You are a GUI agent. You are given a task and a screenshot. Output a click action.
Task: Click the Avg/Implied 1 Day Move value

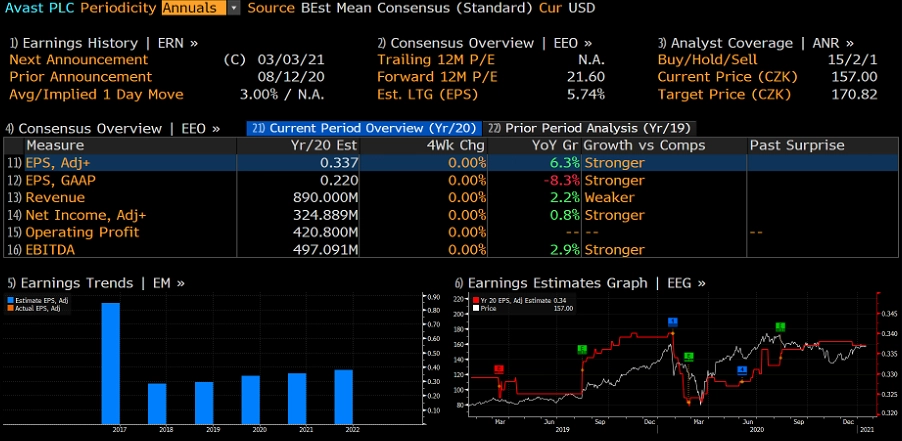282,94
